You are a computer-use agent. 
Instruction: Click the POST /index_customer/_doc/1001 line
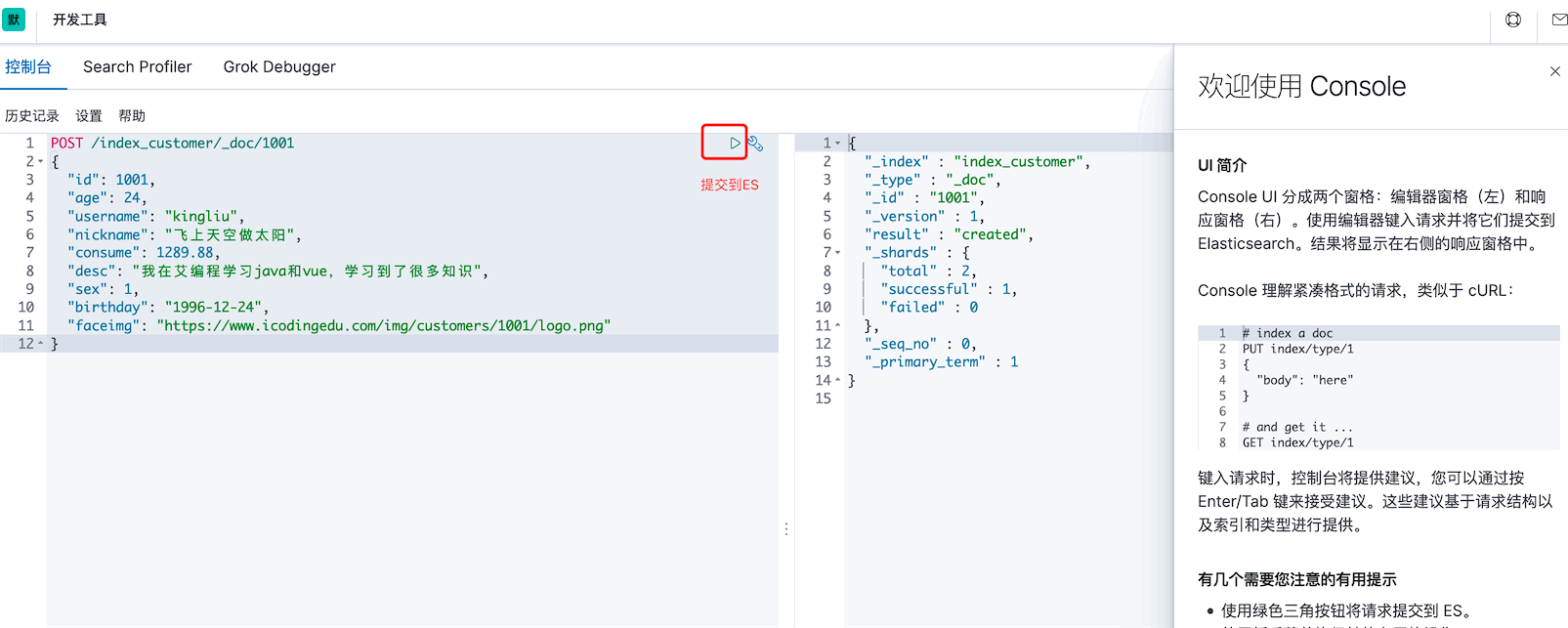tap(173, 143)
